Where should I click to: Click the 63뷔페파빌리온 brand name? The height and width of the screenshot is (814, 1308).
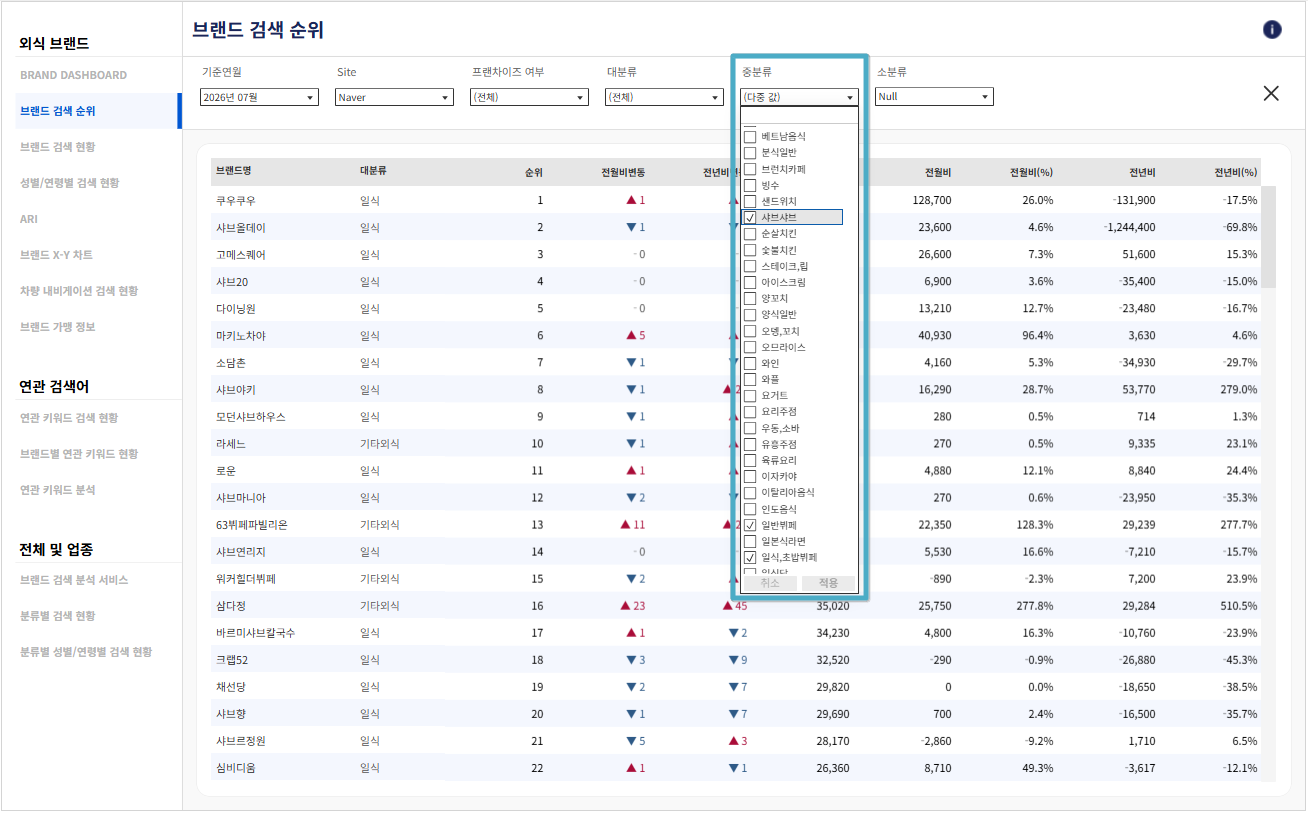(251, 524)
